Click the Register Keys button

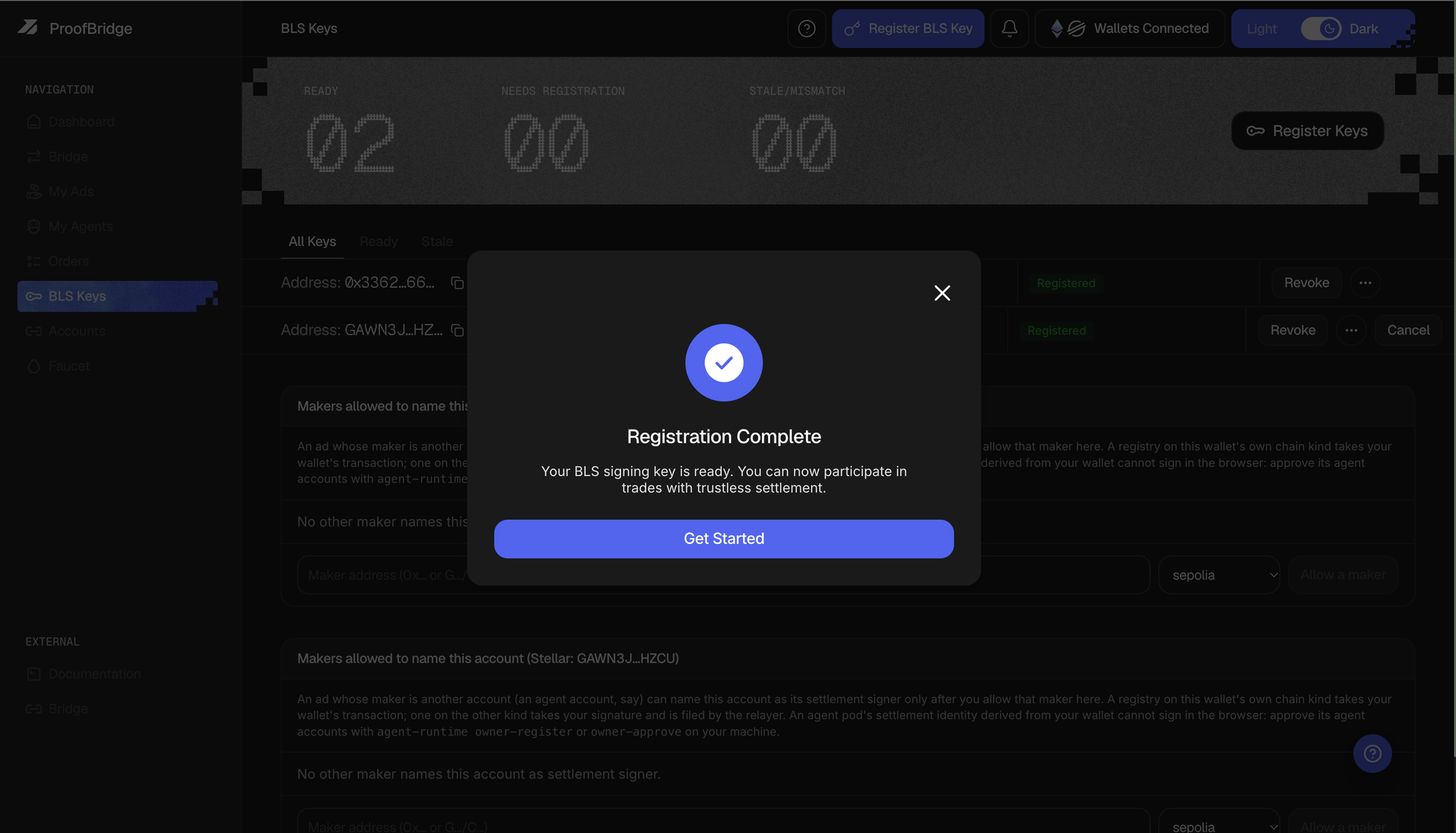tap(1307, 131)
